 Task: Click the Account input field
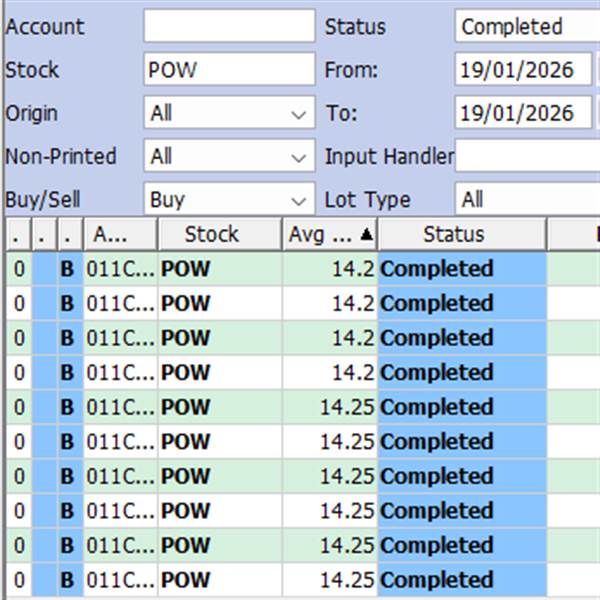[x=229, y=27]
